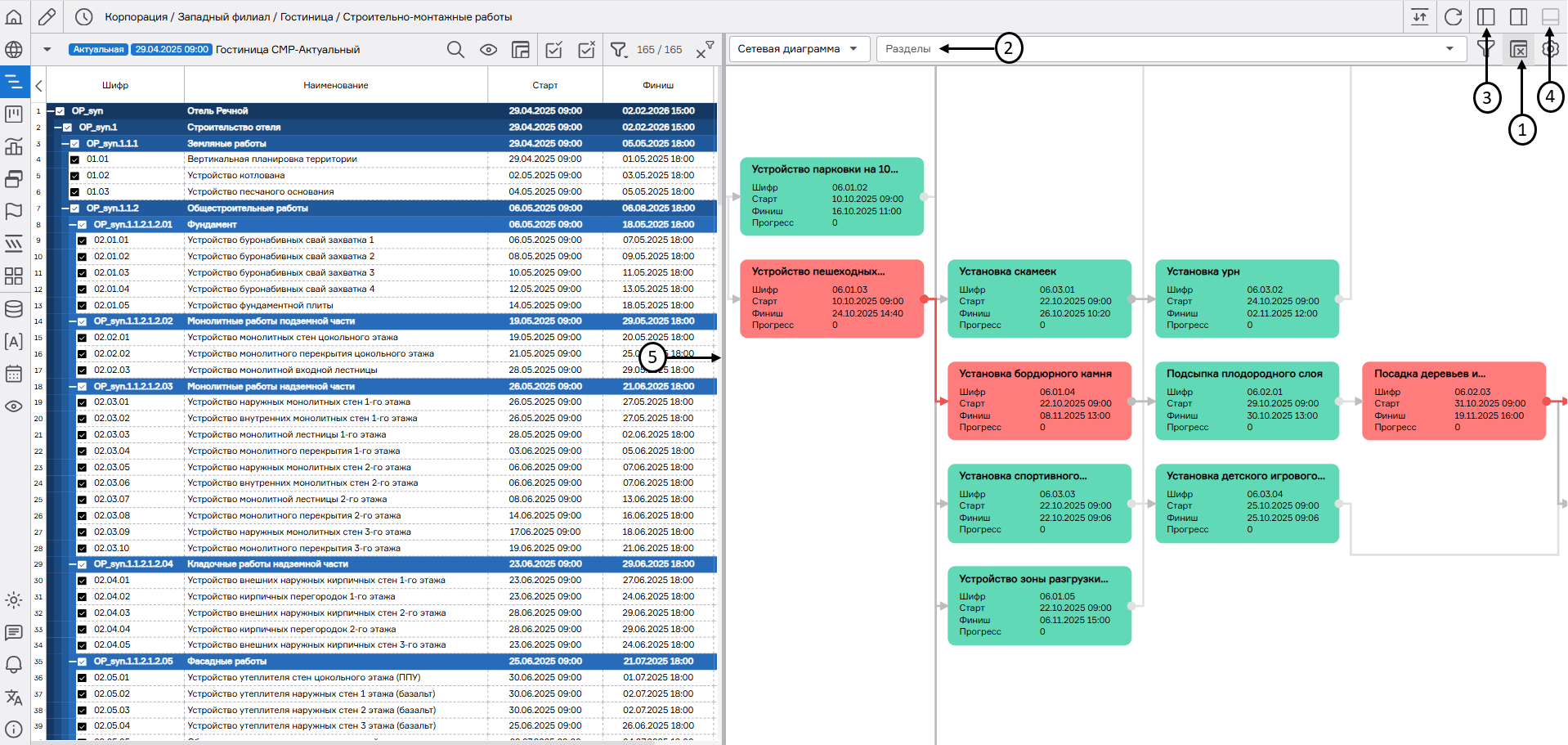Toggle the eye visibility icon in toolbar

pyautogui.click(x=488, y=50)
